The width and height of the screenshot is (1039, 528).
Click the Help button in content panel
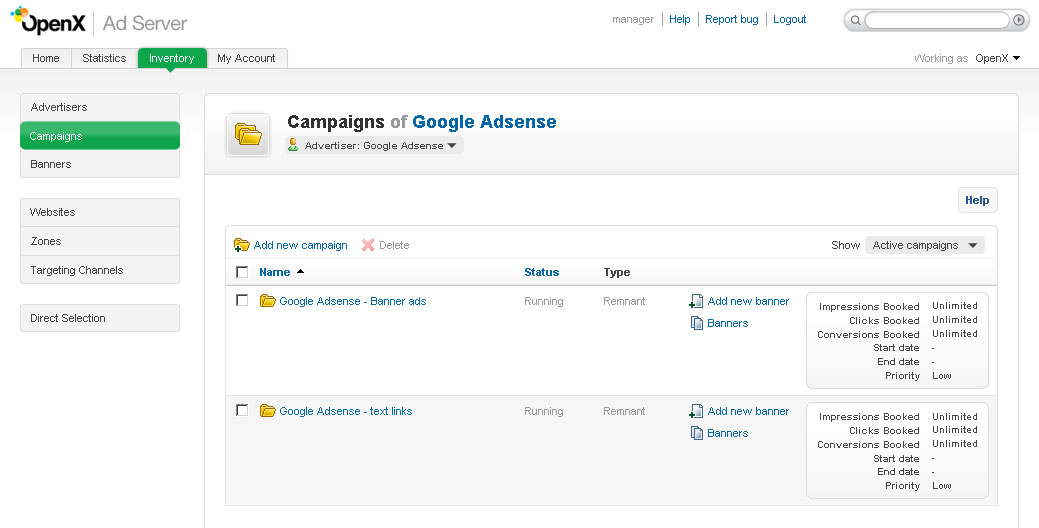[977, 200]
